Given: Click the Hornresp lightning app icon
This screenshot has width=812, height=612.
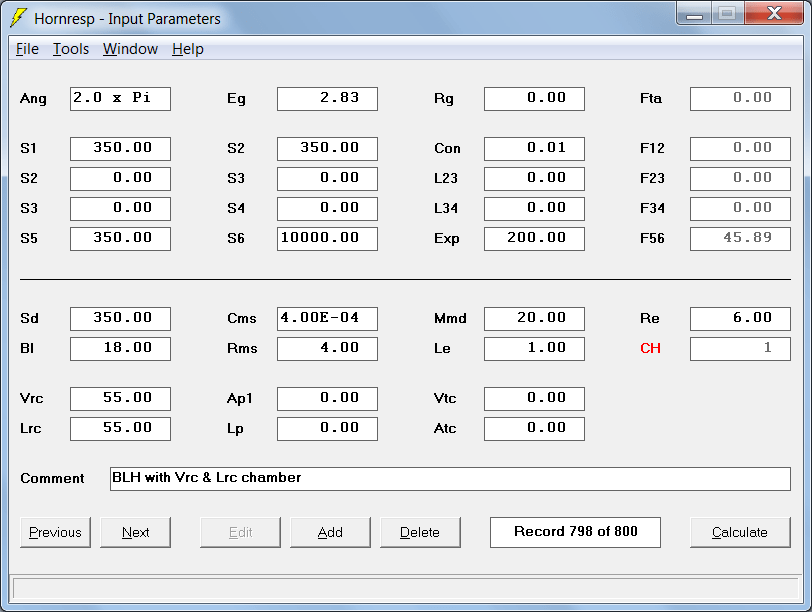Looking at the screenshot, I should coord(19,18).
